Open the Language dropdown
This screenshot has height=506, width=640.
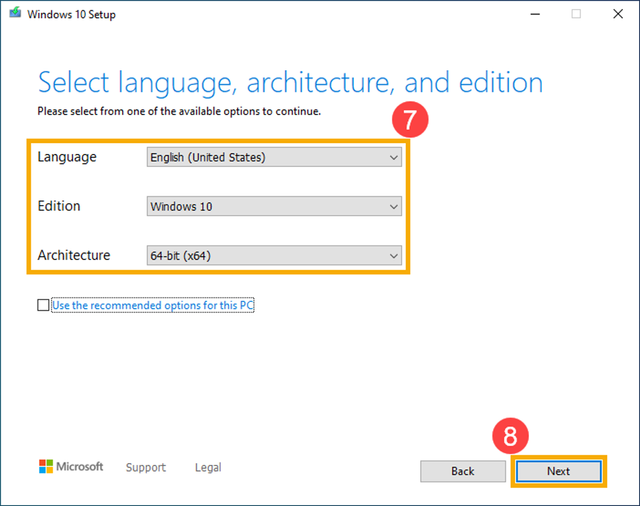tap(274, 157)
